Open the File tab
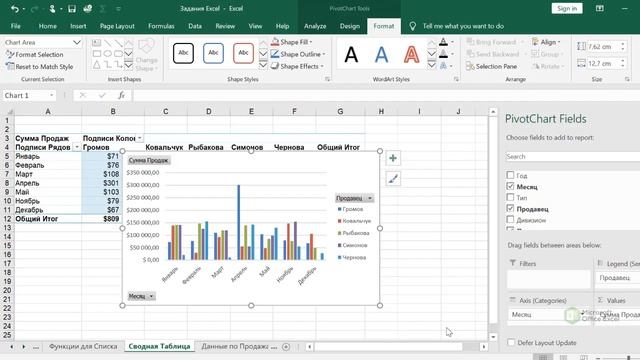The width and height of the screenshot is (640, 360). point(16,26)
